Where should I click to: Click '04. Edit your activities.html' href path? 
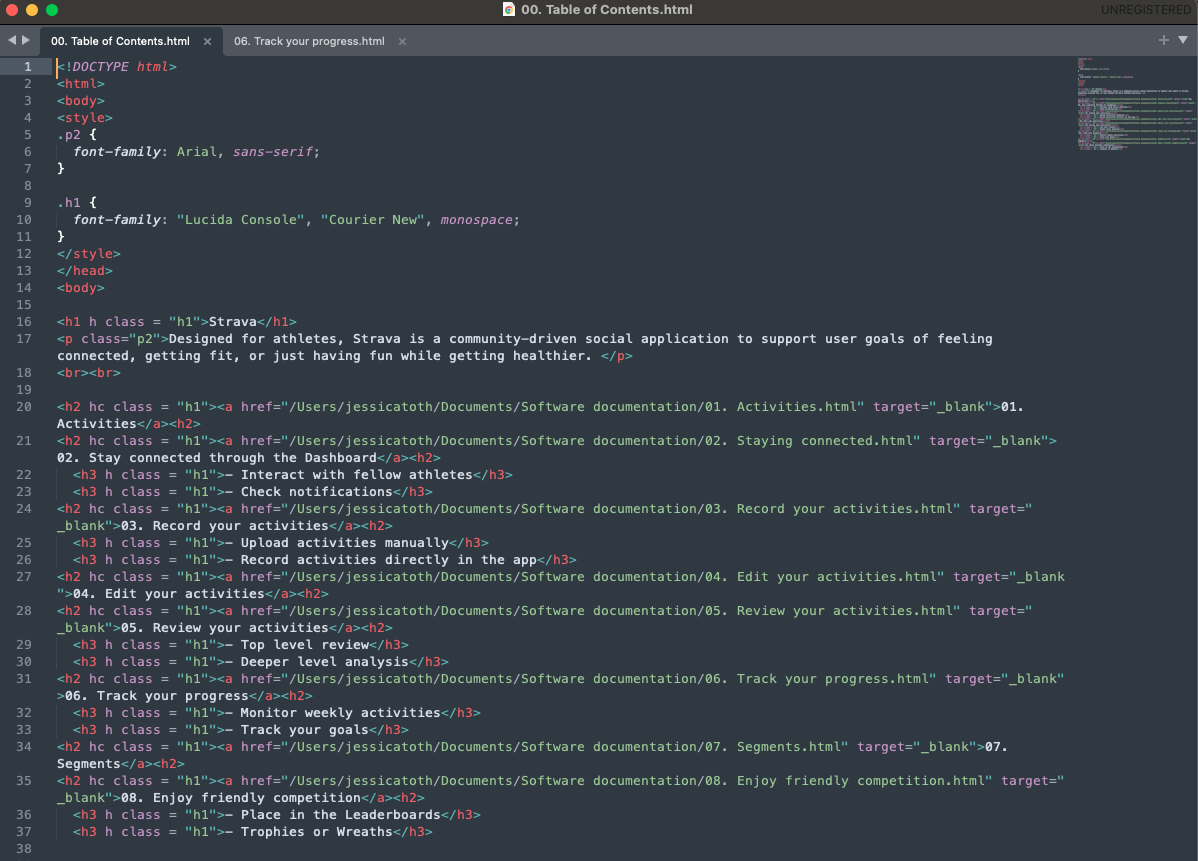[x=821, y=577]
